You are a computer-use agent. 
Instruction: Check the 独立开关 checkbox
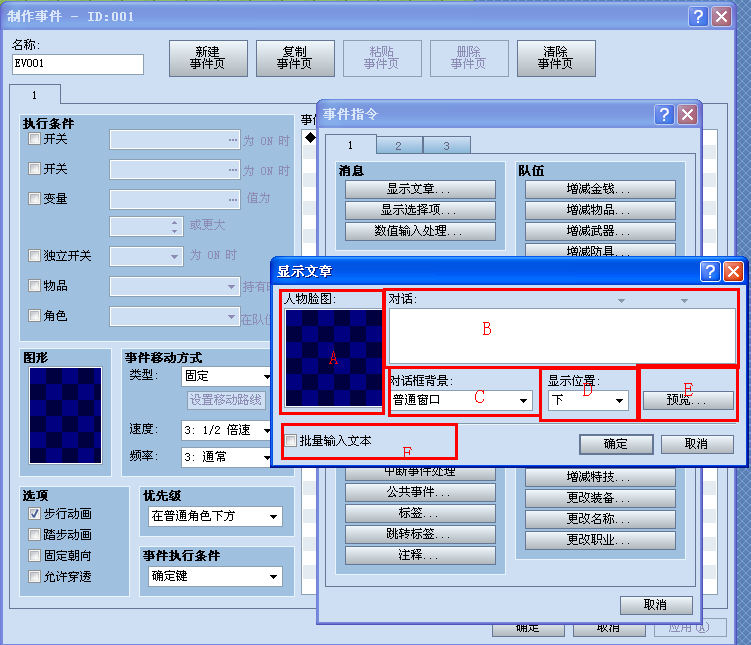[34, 256]
